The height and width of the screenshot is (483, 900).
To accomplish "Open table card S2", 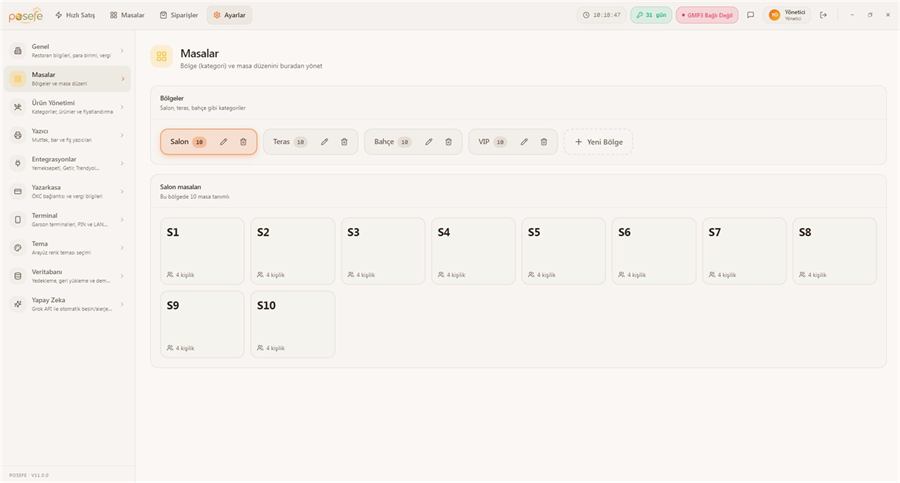I will [x=293, y=251].
